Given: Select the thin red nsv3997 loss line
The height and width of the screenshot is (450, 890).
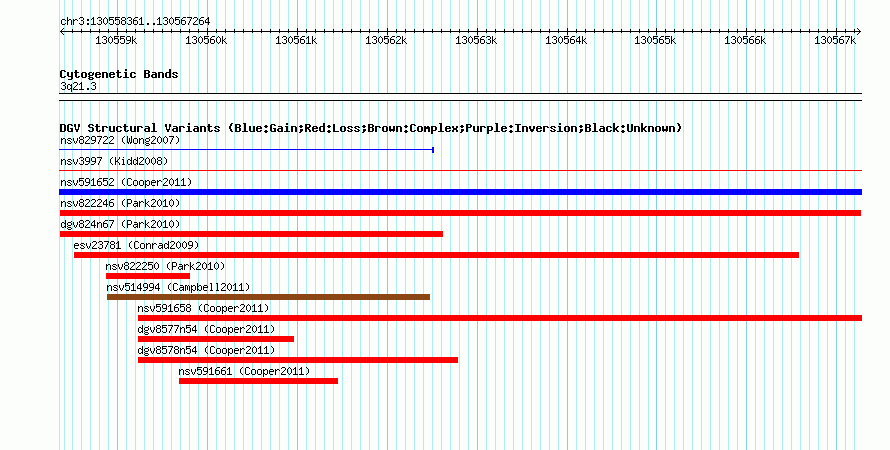Looking at the screenshot, I should [461, 170].
